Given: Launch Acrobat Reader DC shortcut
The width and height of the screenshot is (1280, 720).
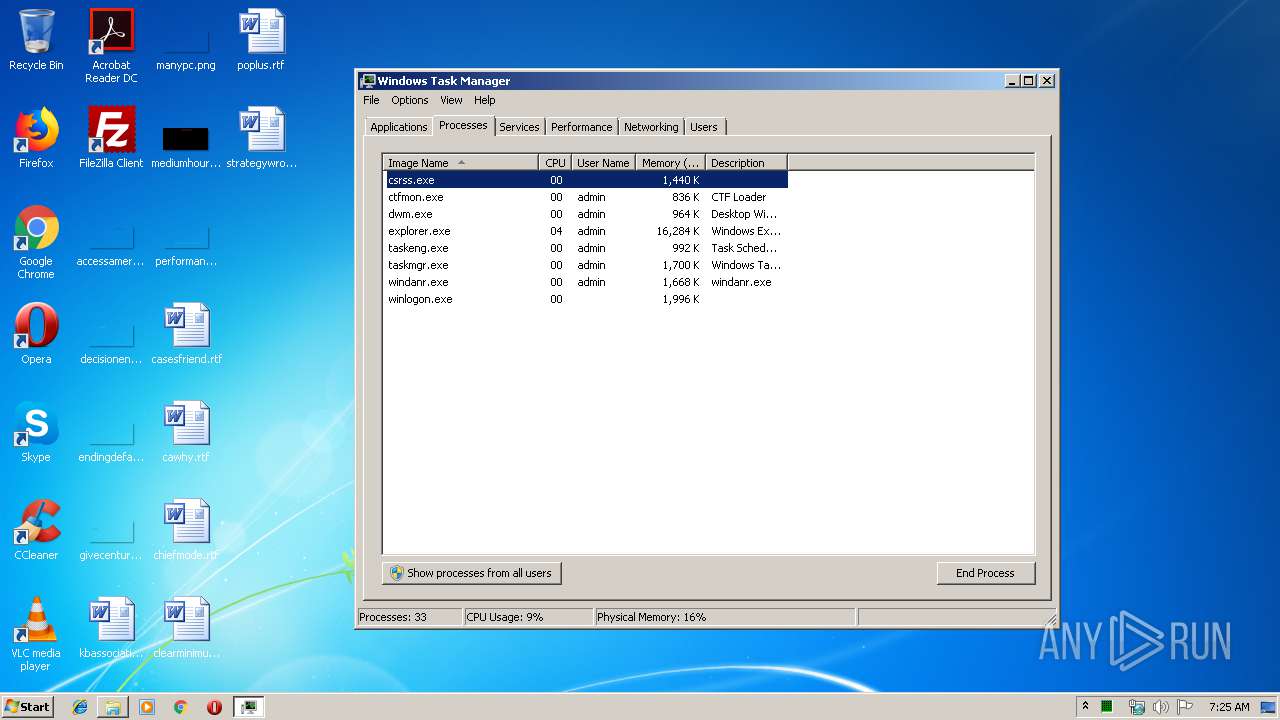Looking at the screenshot, I should 111,45.
